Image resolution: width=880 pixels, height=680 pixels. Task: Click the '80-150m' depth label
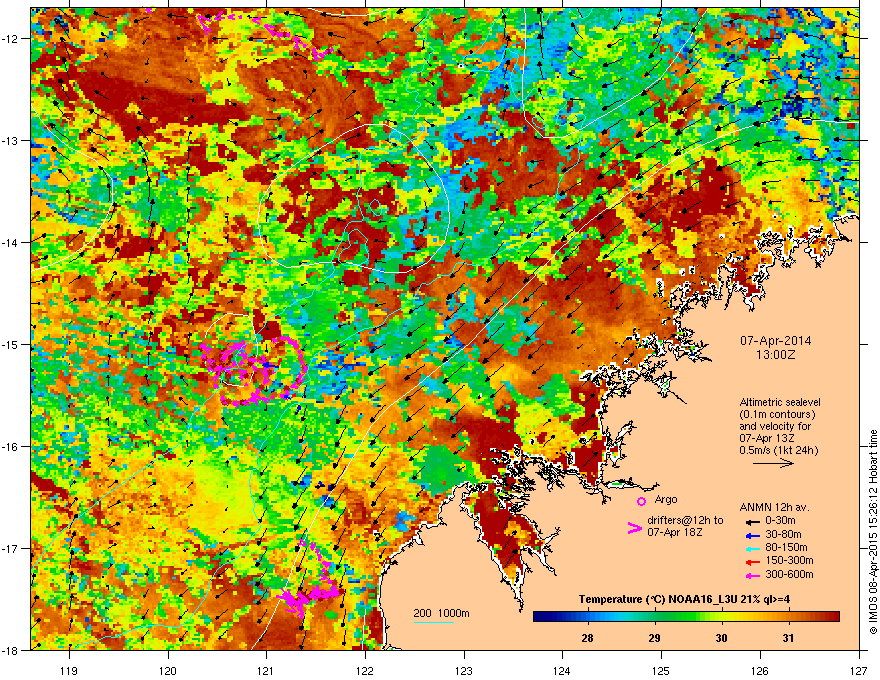786,547
